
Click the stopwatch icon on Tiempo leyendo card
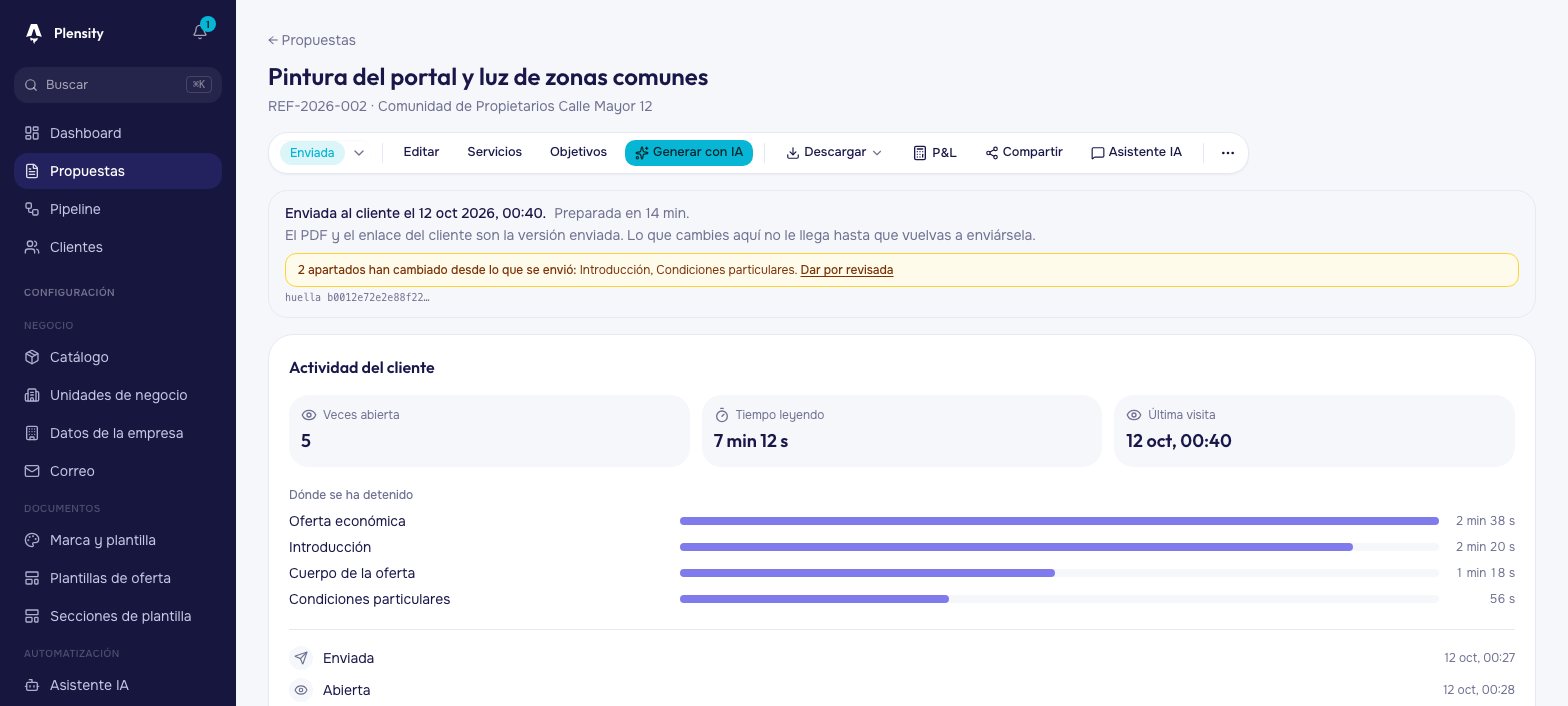(x=722, y=414)
